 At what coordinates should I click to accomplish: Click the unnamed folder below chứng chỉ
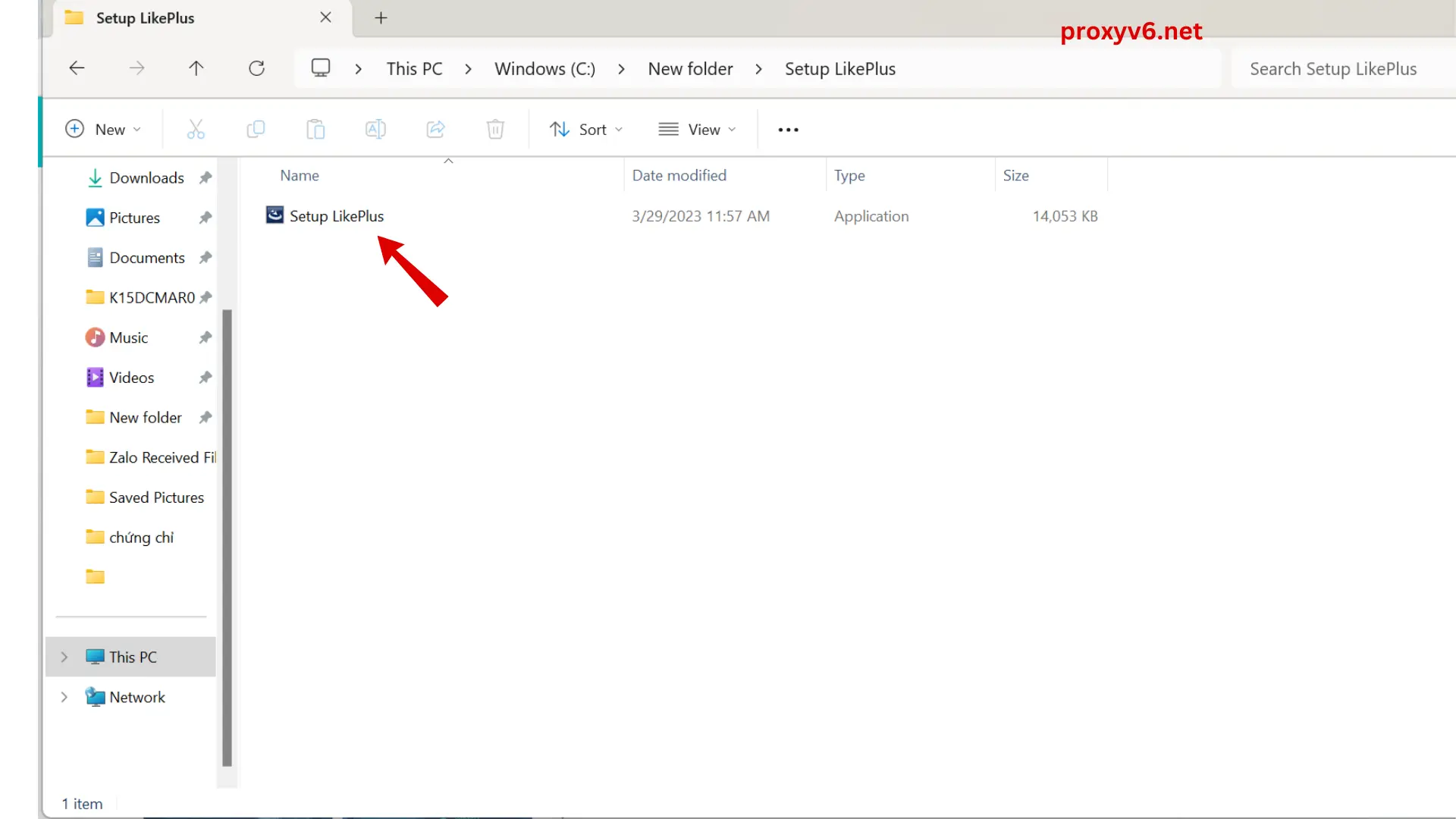coord(96,577)
